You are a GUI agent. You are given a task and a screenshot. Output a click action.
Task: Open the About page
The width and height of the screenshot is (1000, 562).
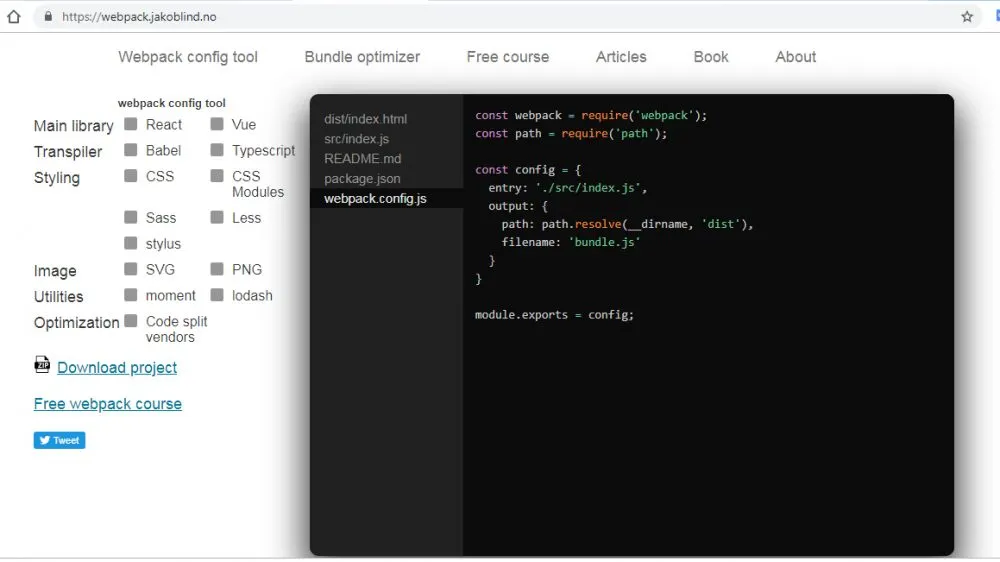click(x=795, y=57)
